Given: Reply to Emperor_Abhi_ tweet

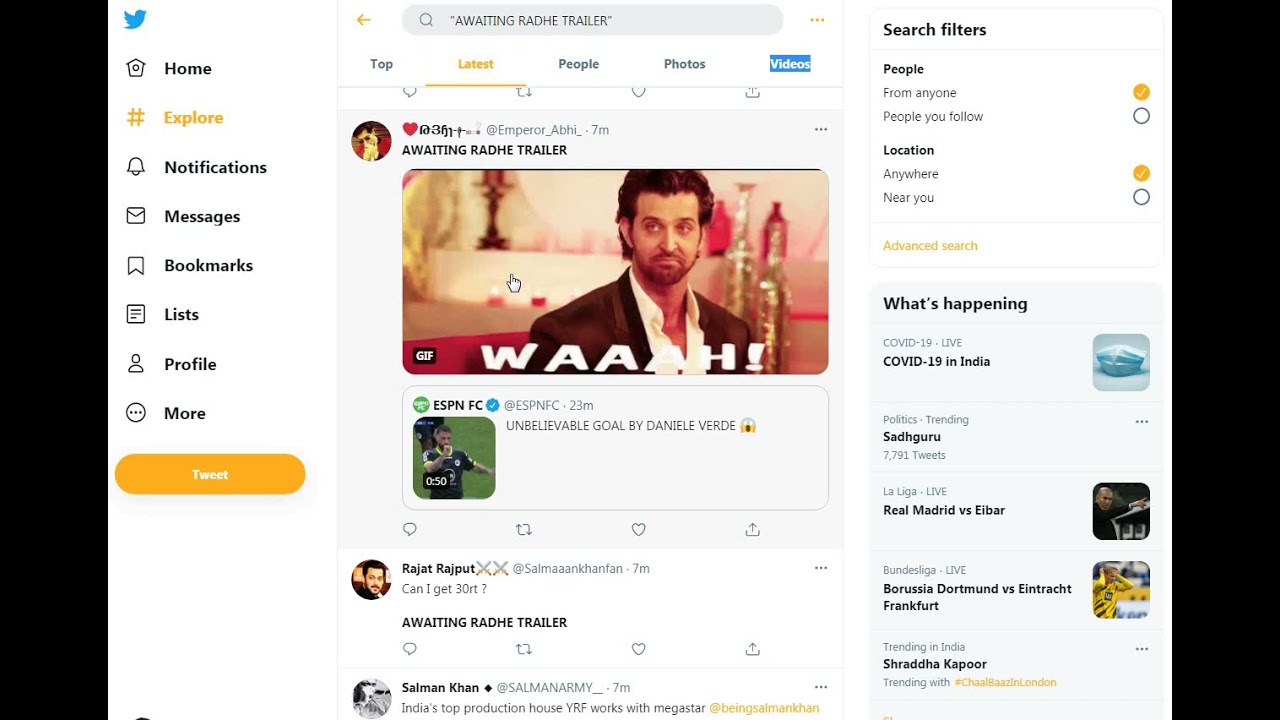Looking at the screenshot, I should pyautogui.click(x=410, y=529).
